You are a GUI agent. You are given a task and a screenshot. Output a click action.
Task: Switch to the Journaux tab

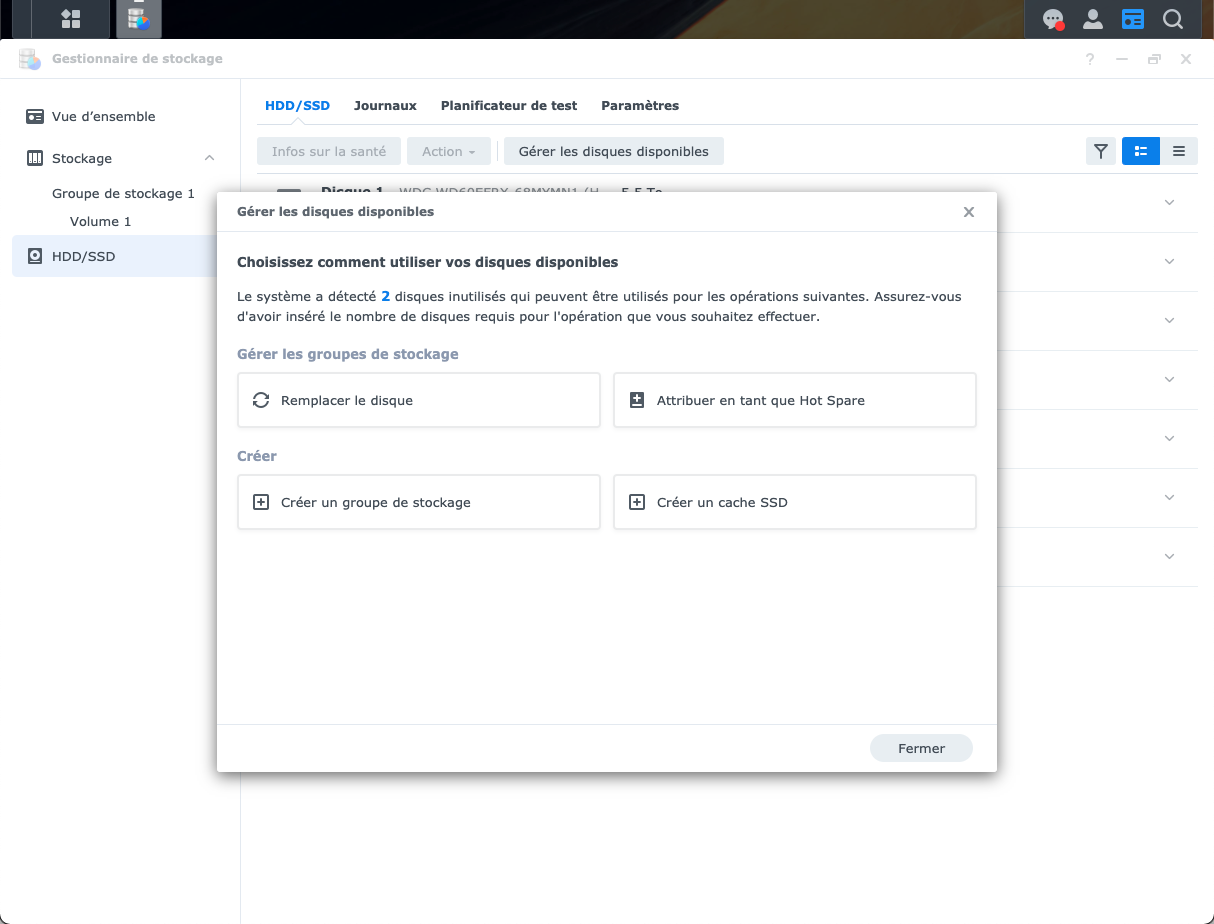tap(385, 105)
